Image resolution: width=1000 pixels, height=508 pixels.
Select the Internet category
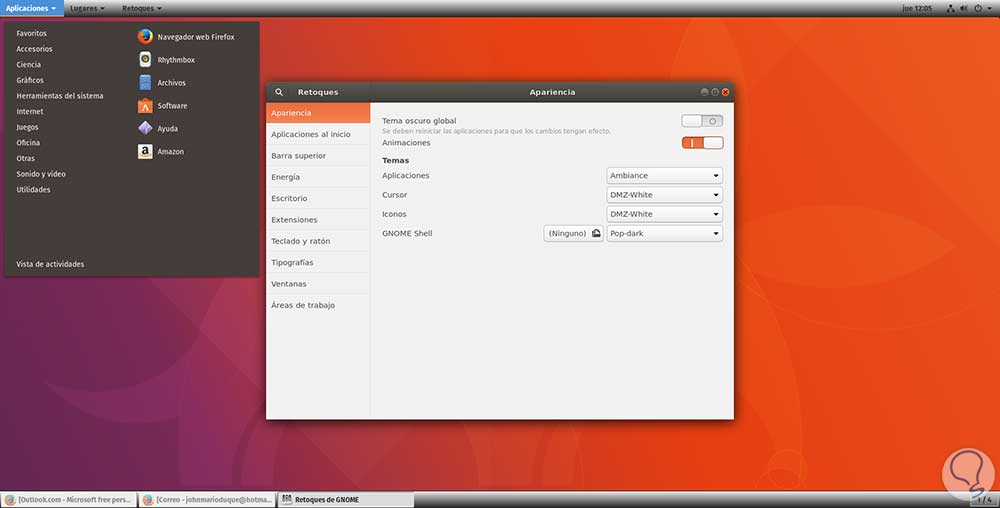click(30, 112)
